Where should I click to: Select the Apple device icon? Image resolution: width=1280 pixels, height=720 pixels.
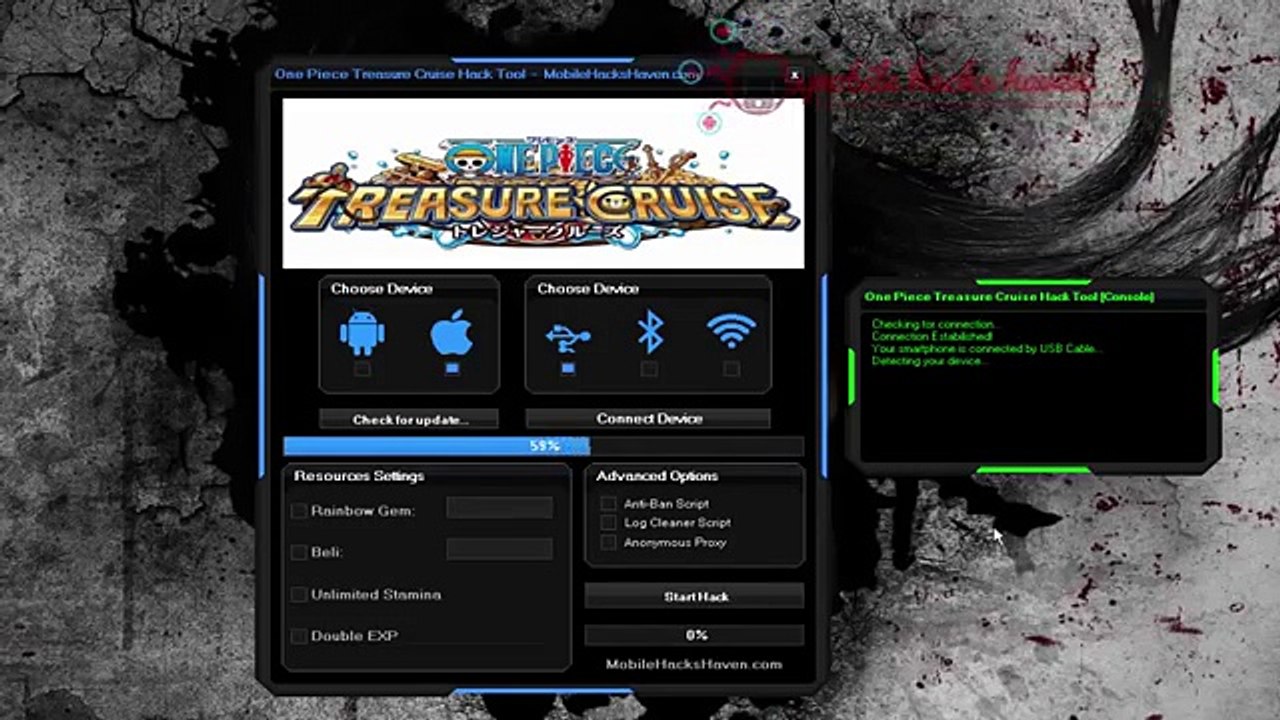click(452, 333)
